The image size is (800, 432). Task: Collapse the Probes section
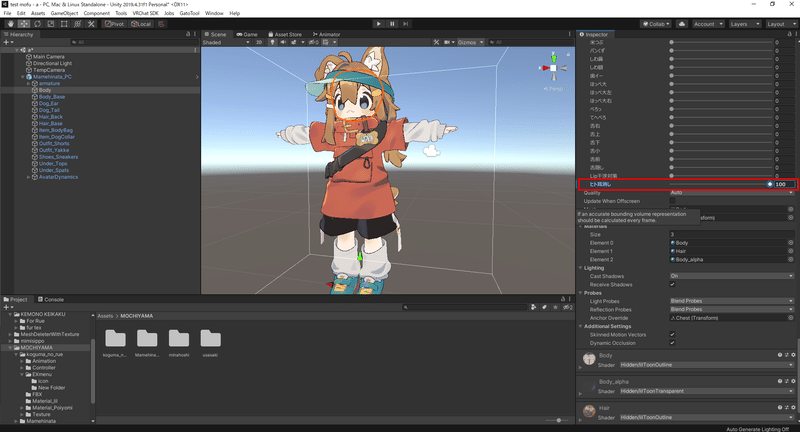581,293
